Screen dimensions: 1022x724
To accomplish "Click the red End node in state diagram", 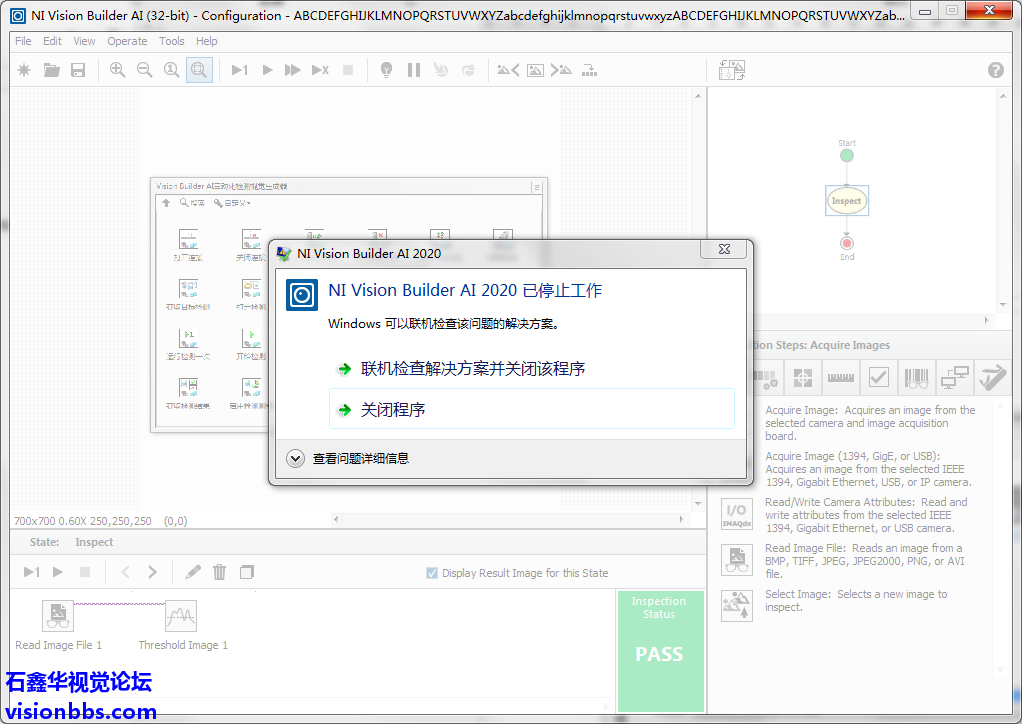I will 847,243.
